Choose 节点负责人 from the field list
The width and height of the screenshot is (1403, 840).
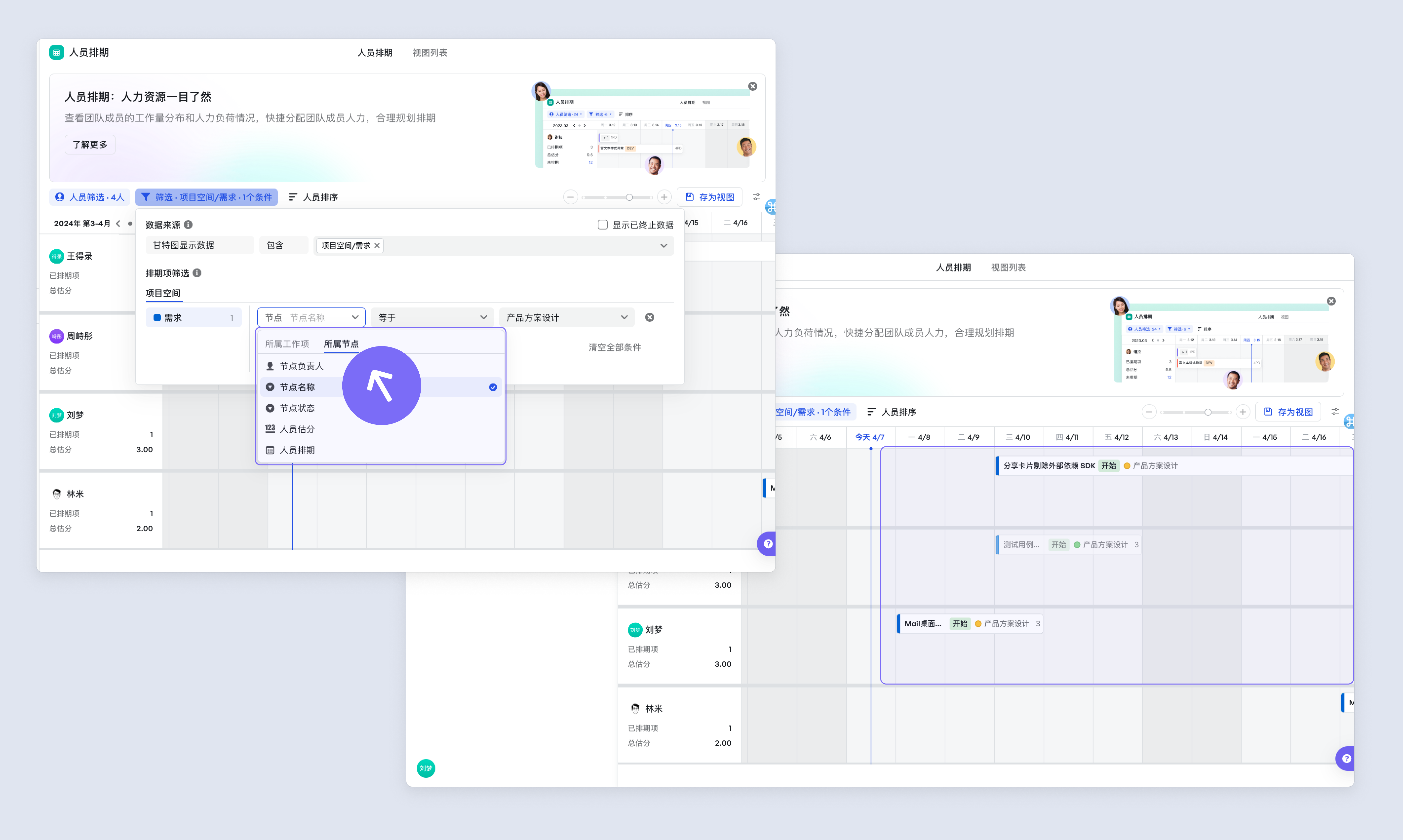380,366
